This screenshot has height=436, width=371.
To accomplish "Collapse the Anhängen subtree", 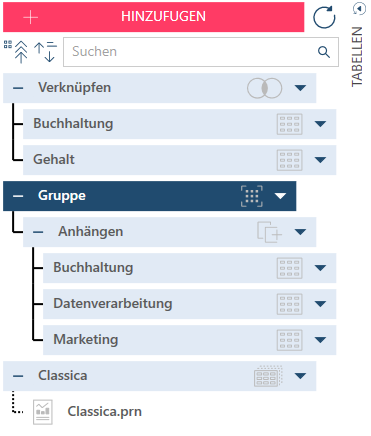I will (38, 232).
